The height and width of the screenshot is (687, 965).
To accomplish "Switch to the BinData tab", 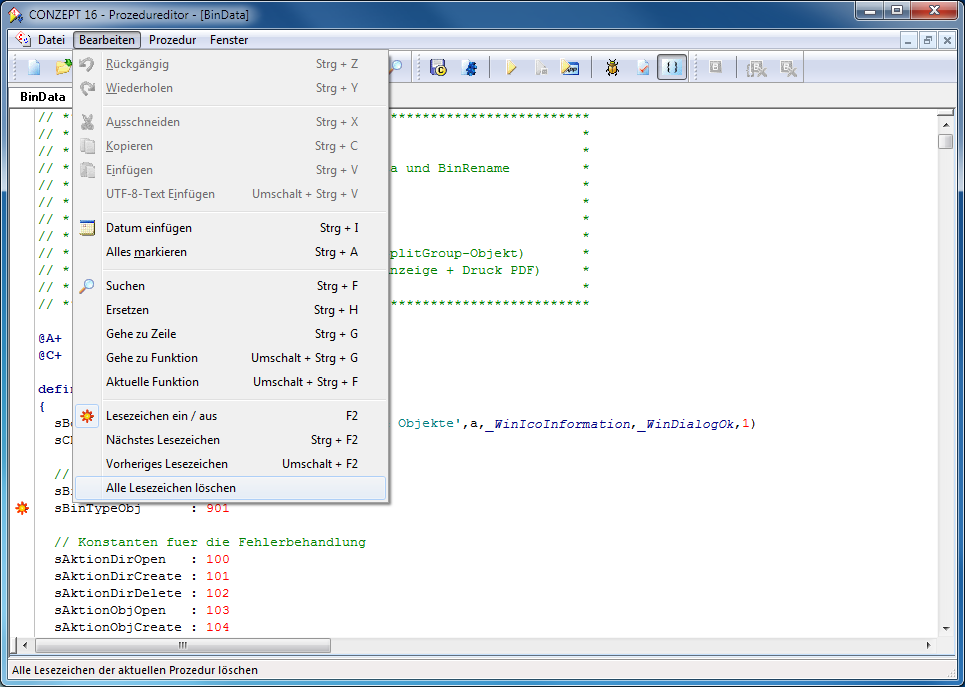I will click(42, 97).
